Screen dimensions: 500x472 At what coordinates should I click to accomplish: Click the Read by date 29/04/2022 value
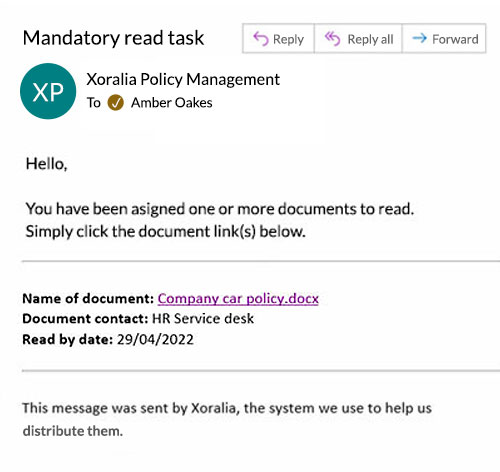155,339
